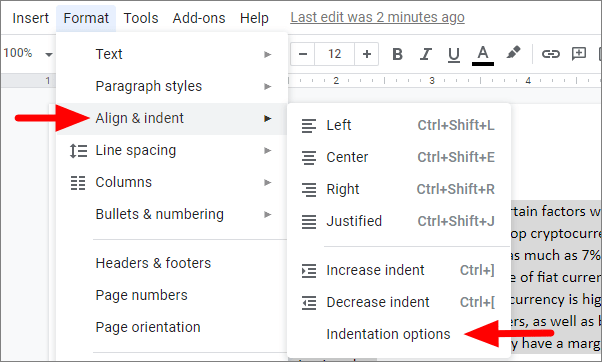602x362 pixels.
Task: Click the insert link icon
Action: [x=551, y=54]
